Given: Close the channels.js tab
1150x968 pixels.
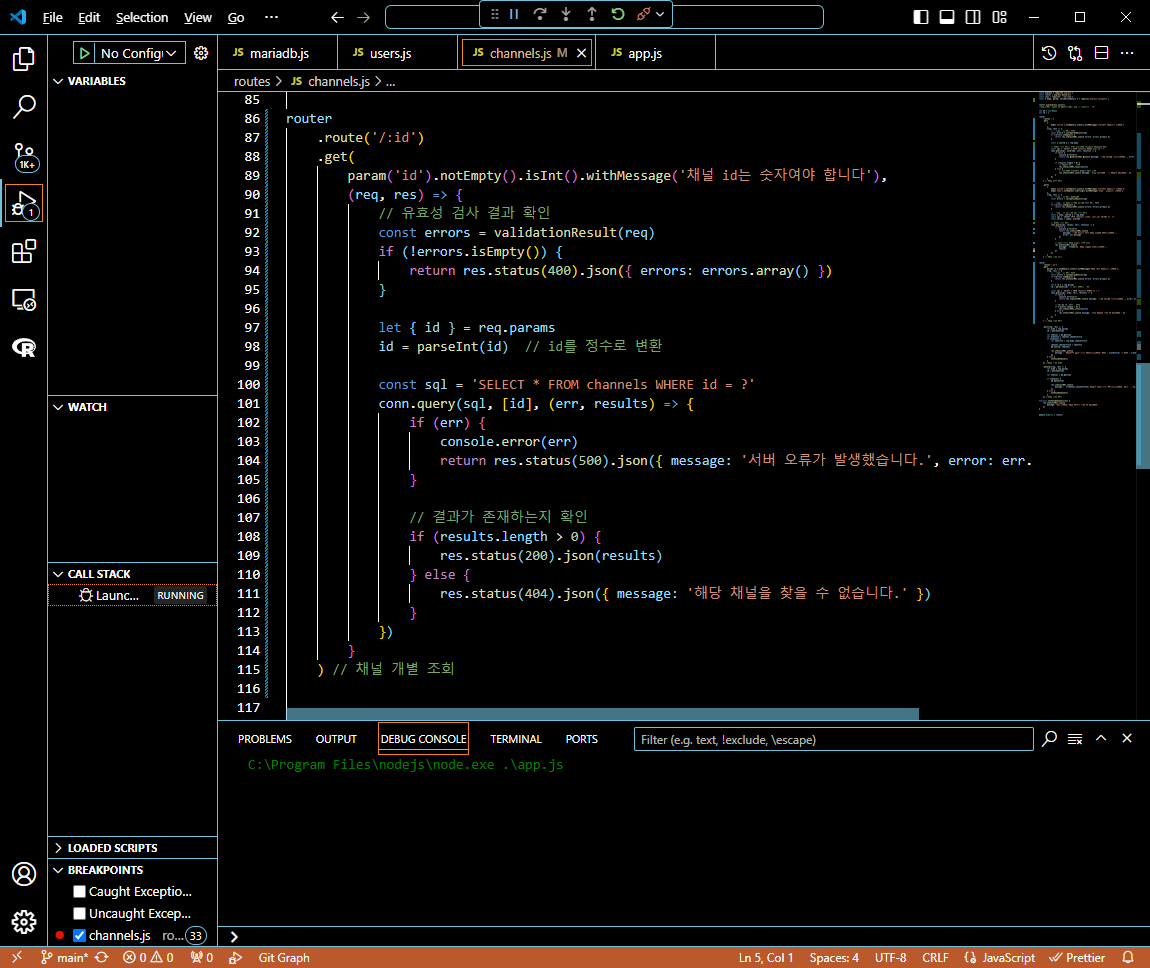Looking at the screenshot, I should [581, 53].
